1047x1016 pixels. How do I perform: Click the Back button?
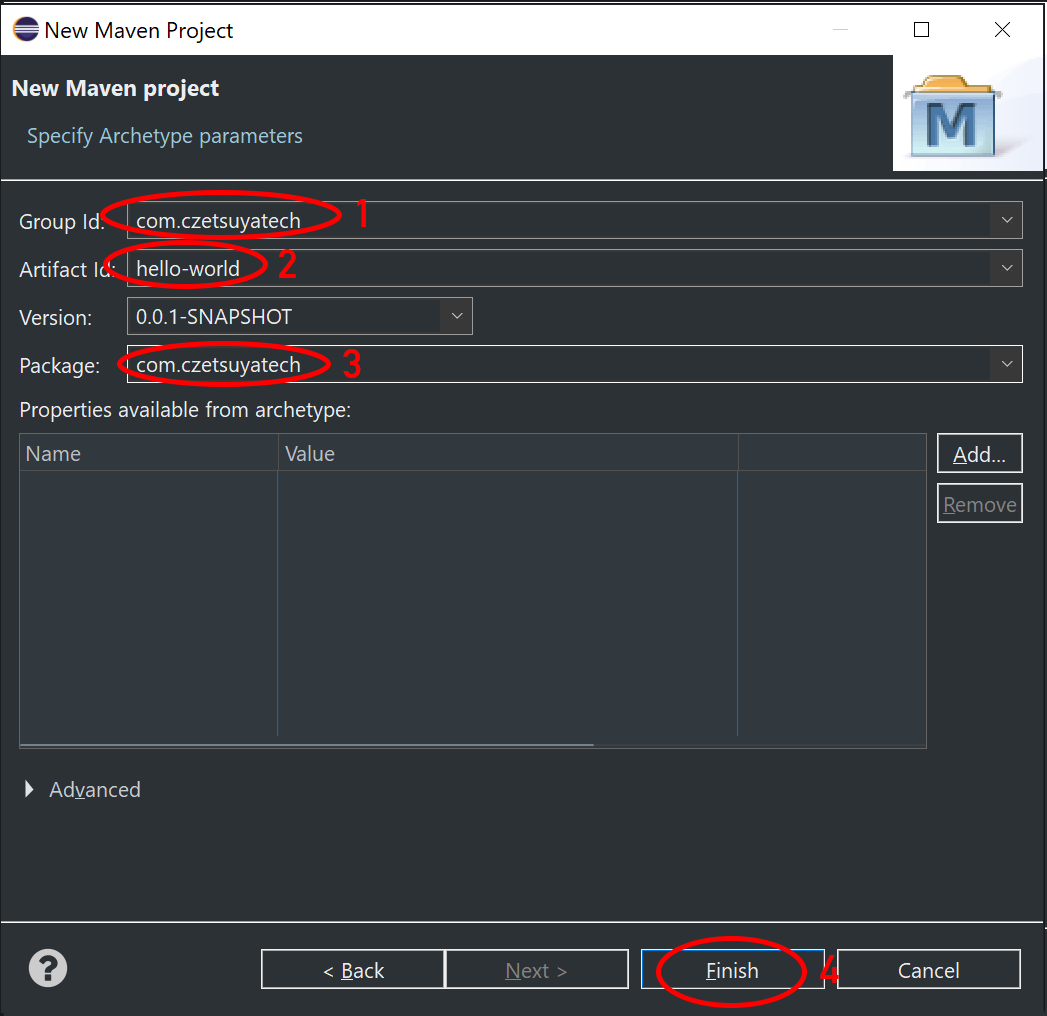[352, 969]
